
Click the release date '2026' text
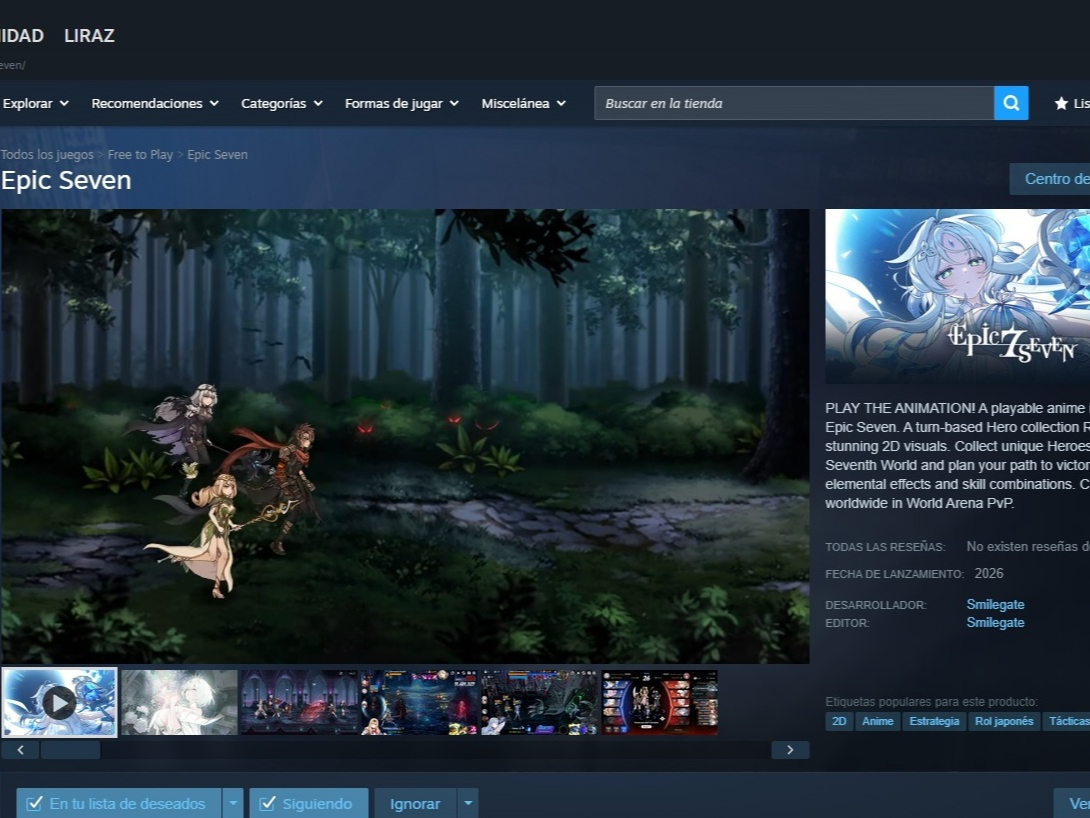coord(989,573)
